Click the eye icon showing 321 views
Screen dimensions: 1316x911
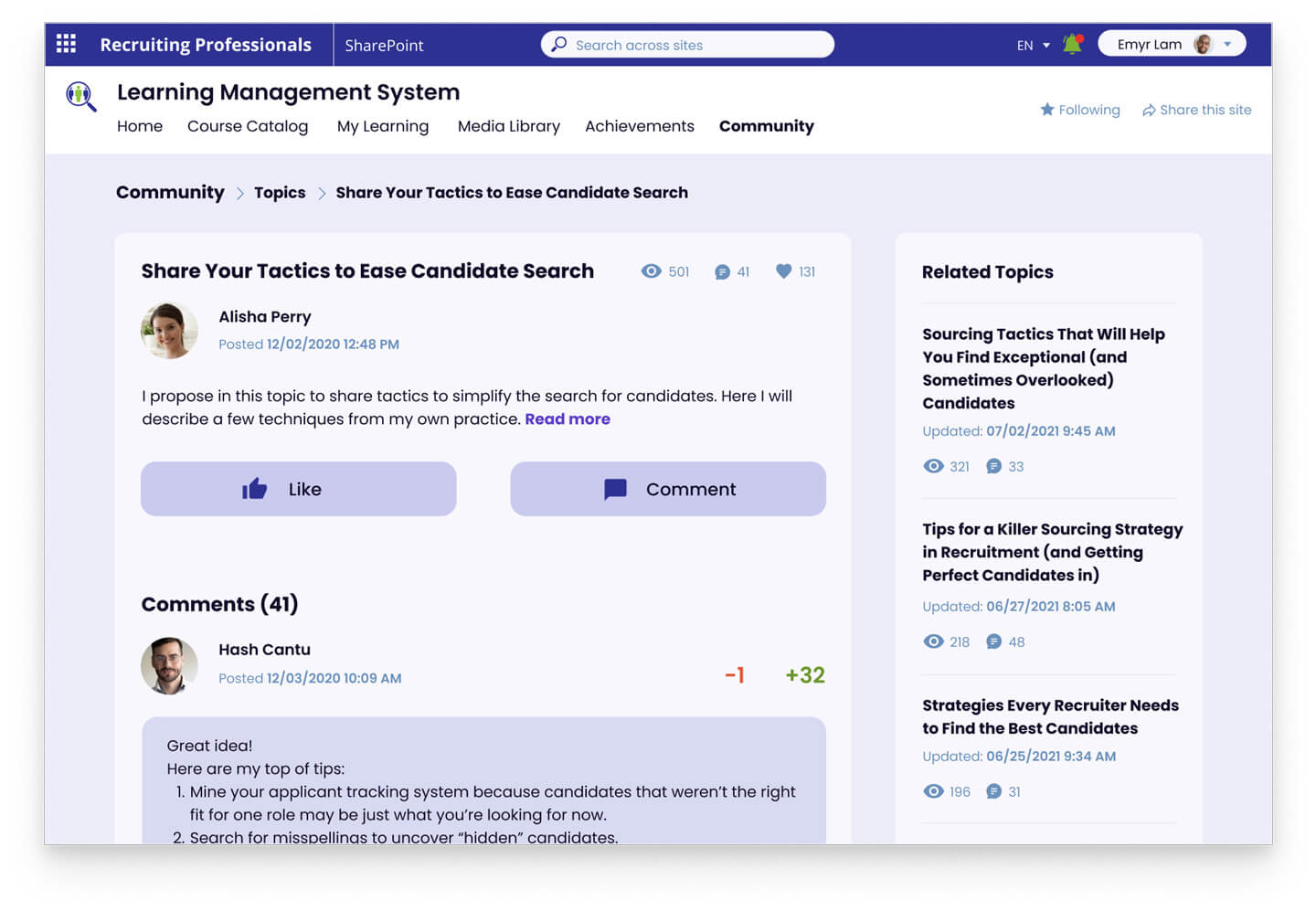(933, 467)
